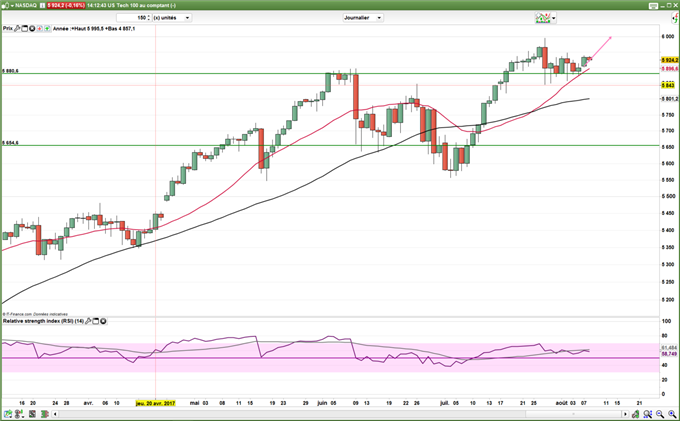This screenshot has height=421, width=680.
Task: Open Prix panel settings wrench icon
Action: (x=17, y=28)
